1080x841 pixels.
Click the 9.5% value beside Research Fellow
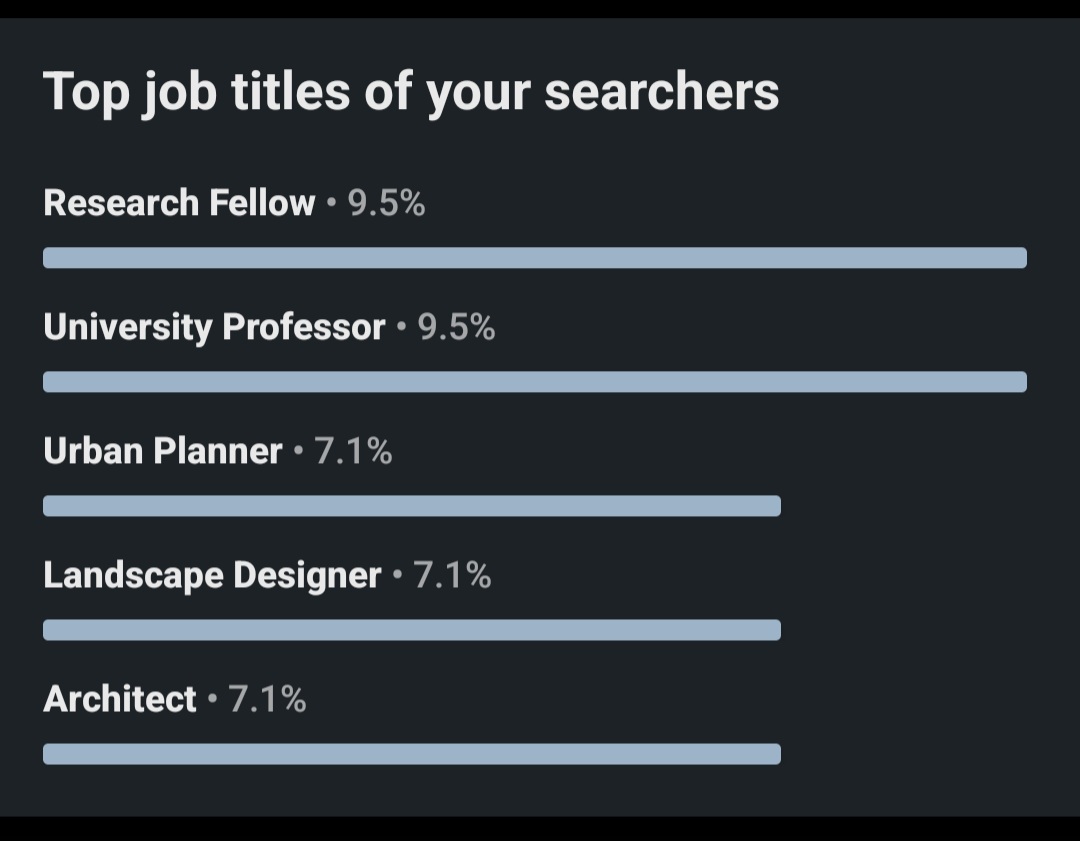tap(386, 203)
